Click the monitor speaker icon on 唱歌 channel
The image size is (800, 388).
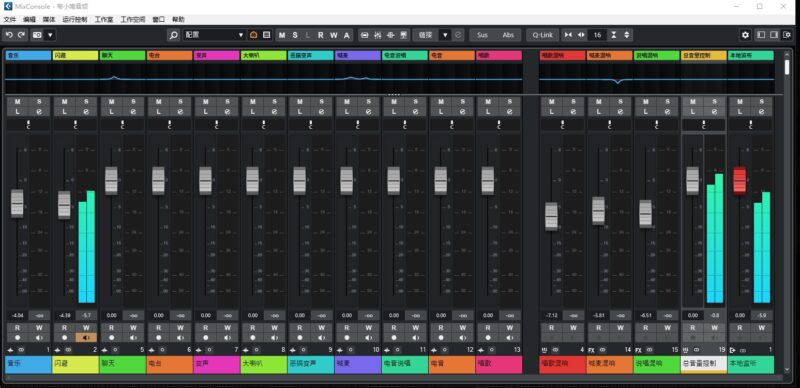tap(509, 337)
